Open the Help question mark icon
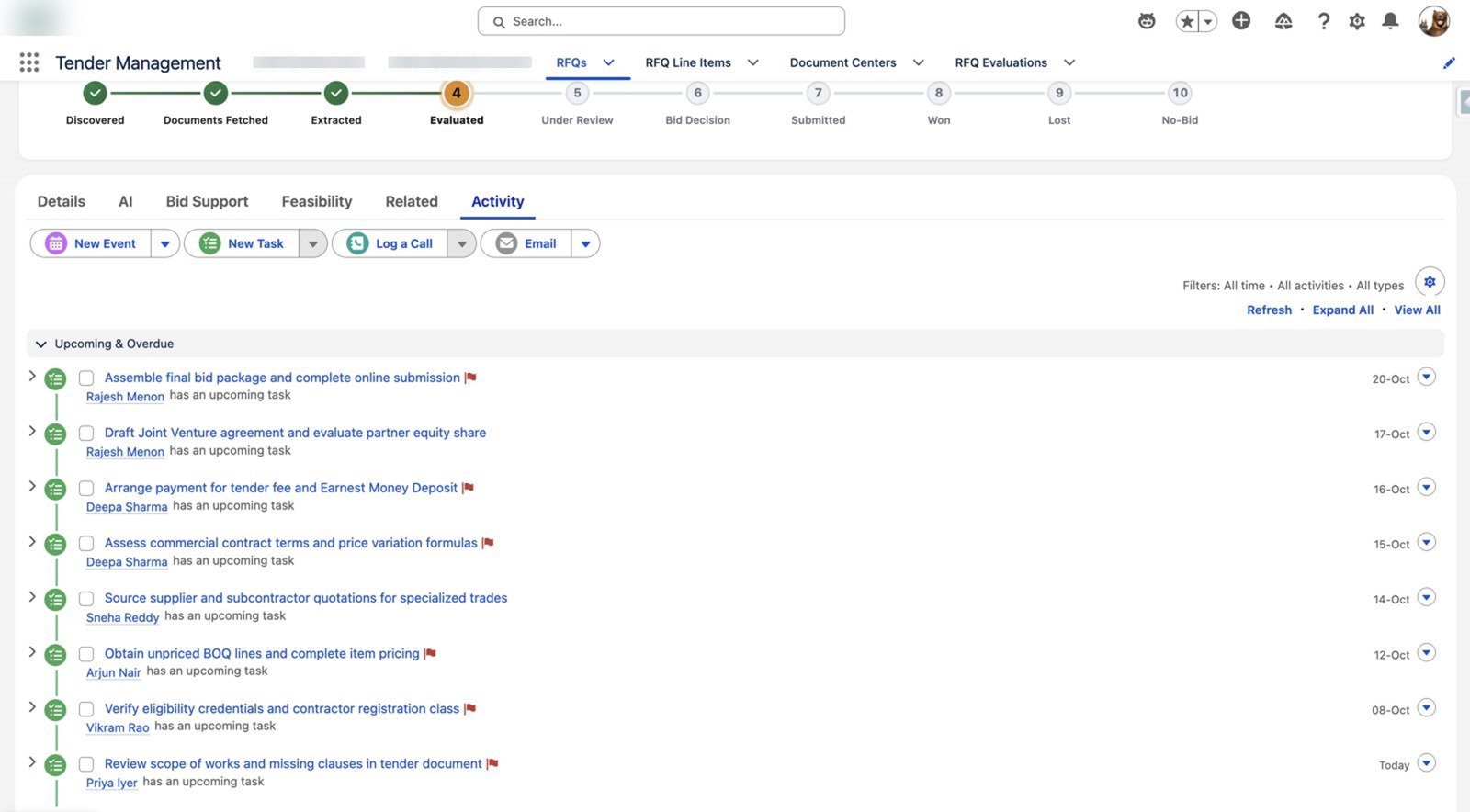The image size is (1470, 812). (x=1323, y=21)
